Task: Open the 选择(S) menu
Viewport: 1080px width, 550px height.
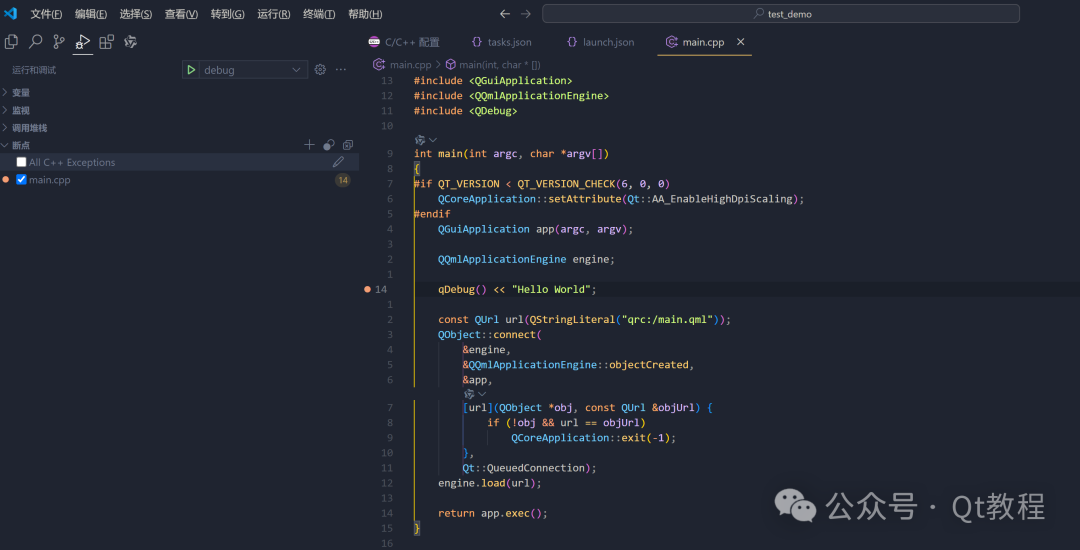Action: pos(136,14)
